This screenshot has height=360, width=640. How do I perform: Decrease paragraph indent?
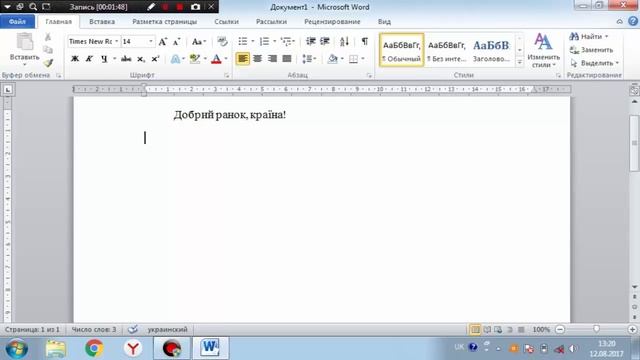311,42
